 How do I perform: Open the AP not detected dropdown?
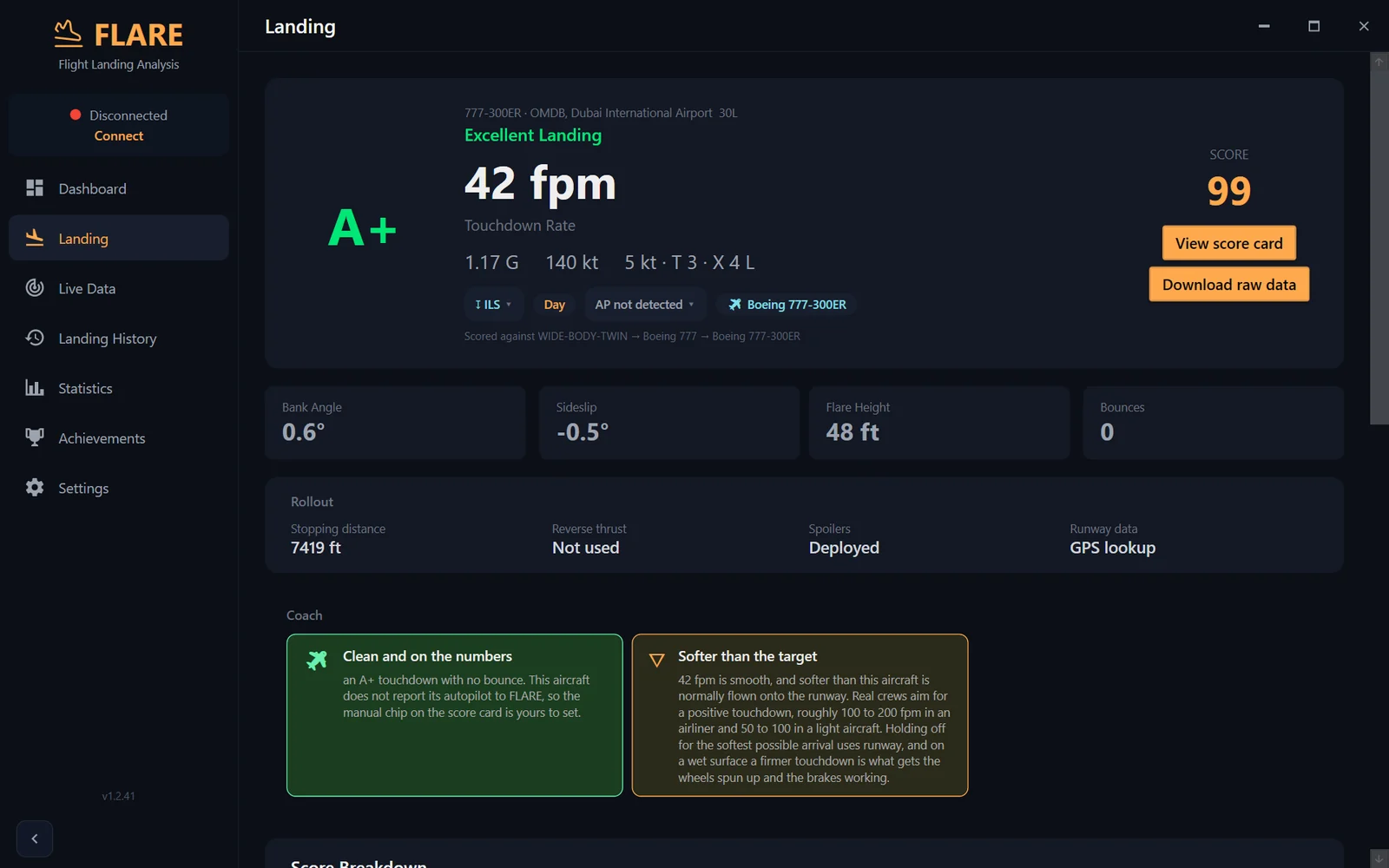click(645, 305)
